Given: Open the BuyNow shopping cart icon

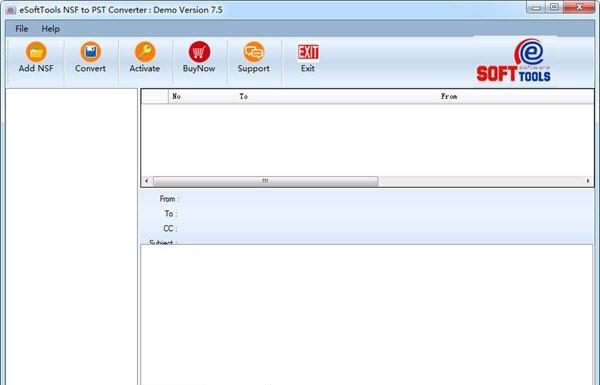Looking at the screenshot, I should tap(199, 52).
